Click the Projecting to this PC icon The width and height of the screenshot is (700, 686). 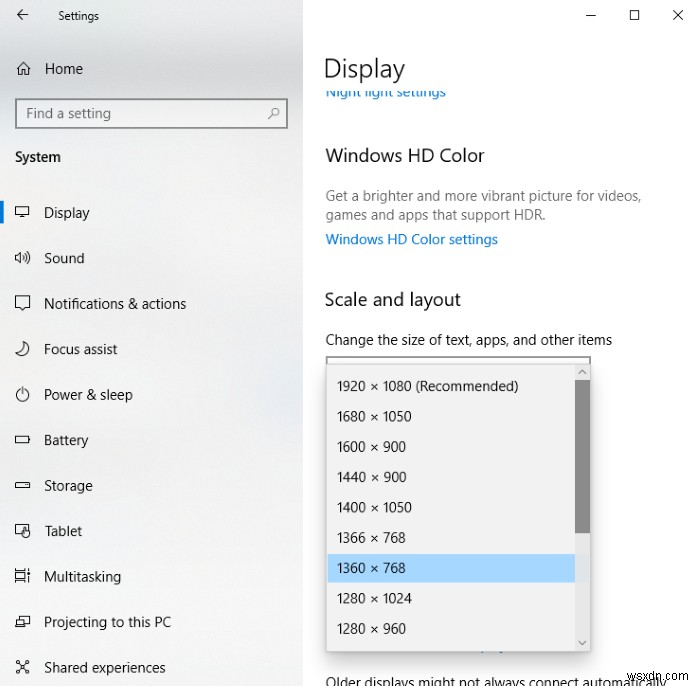pos(22,621)
